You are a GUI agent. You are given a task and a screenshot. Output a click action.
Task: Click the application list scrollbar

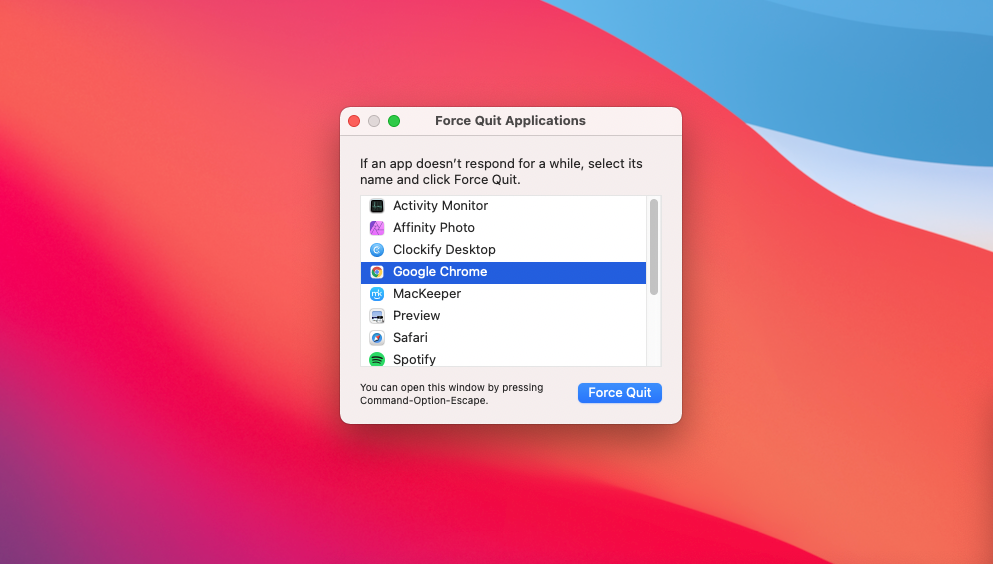pyautogui.click(x=654, y=247)
